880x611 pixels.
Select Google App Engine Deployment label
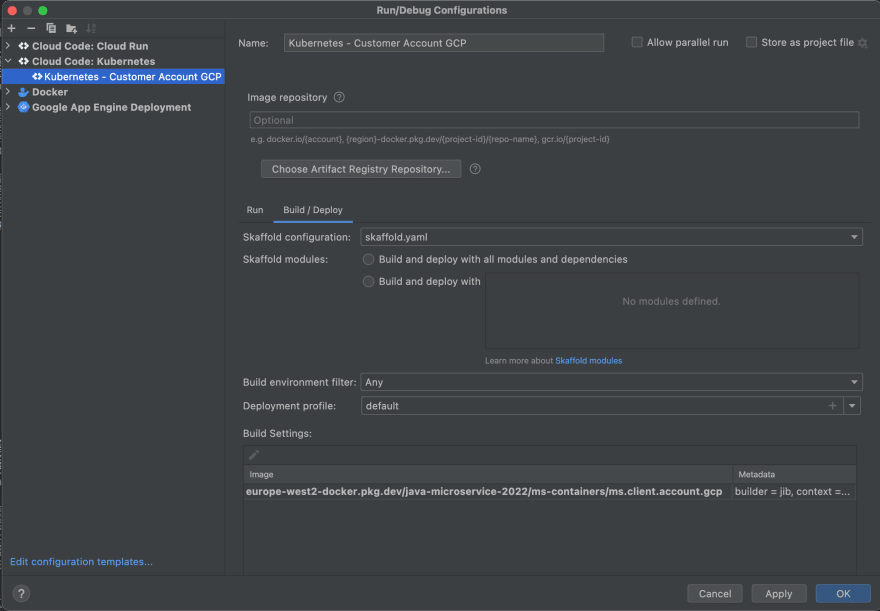click(x=111, y=107)
